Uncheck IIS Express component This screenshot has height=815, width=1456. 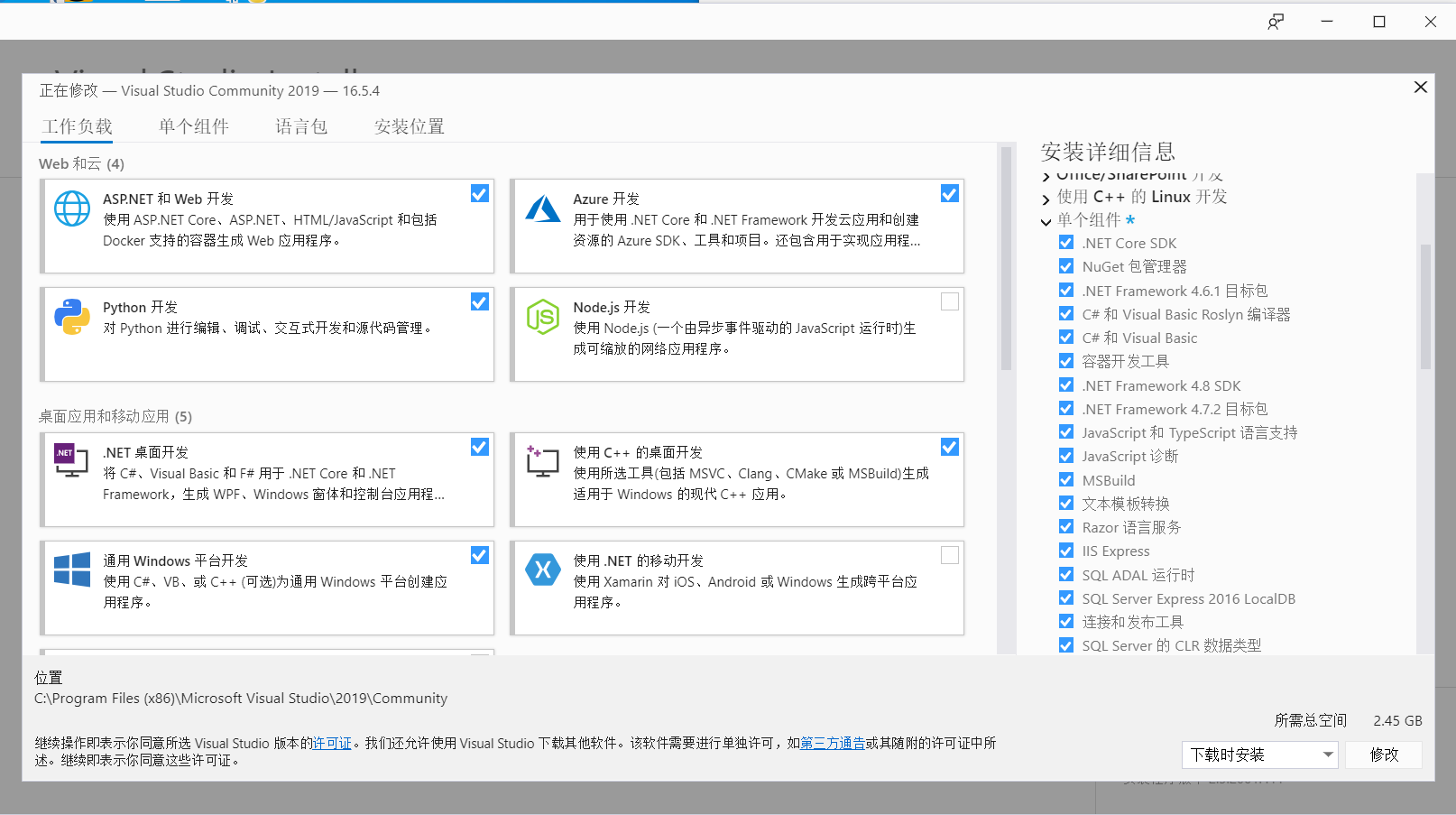click(x=1066, y=551)
